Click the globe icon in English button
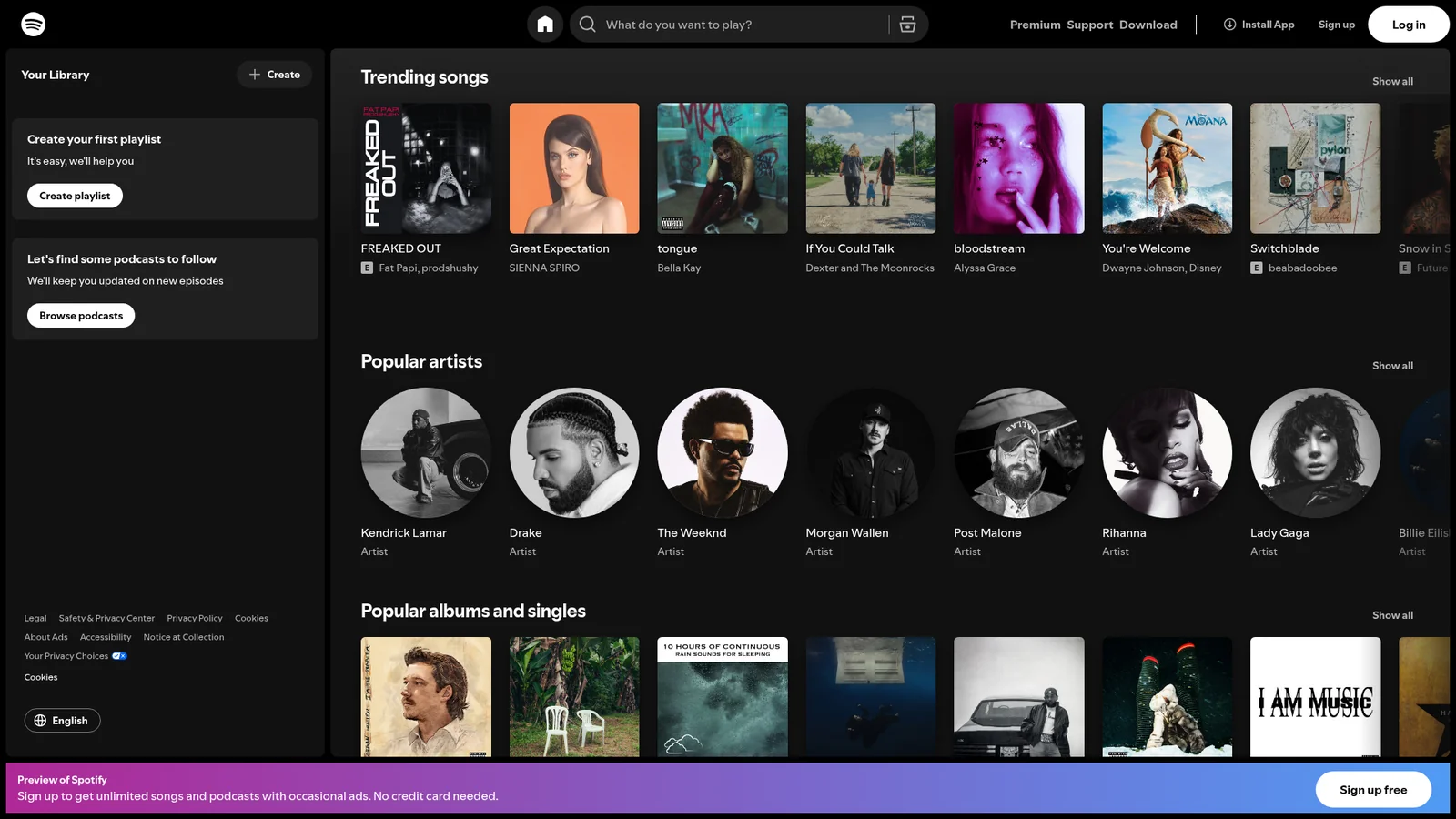Image resolution: width=1456 pixels, height=819 pixels. pos(40,721)
